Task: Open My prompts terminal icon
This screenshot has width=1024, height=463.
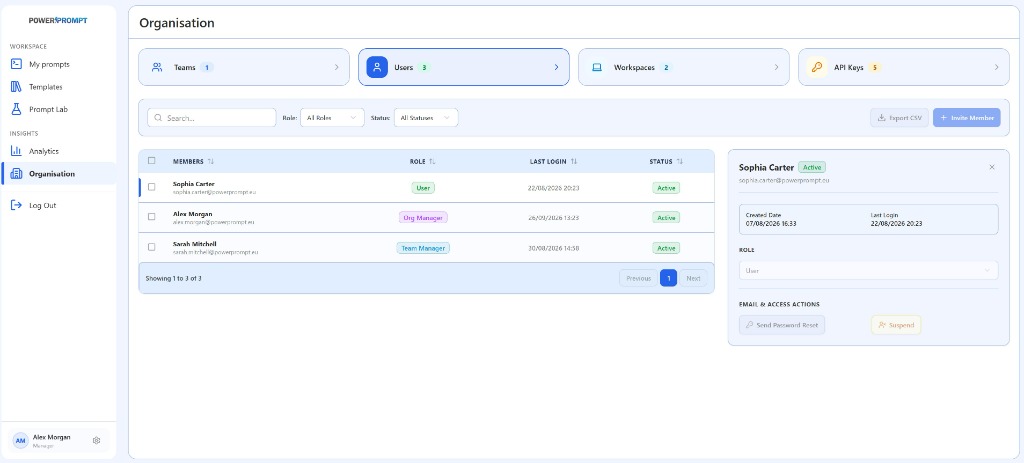Action: [x=16, y=64]
